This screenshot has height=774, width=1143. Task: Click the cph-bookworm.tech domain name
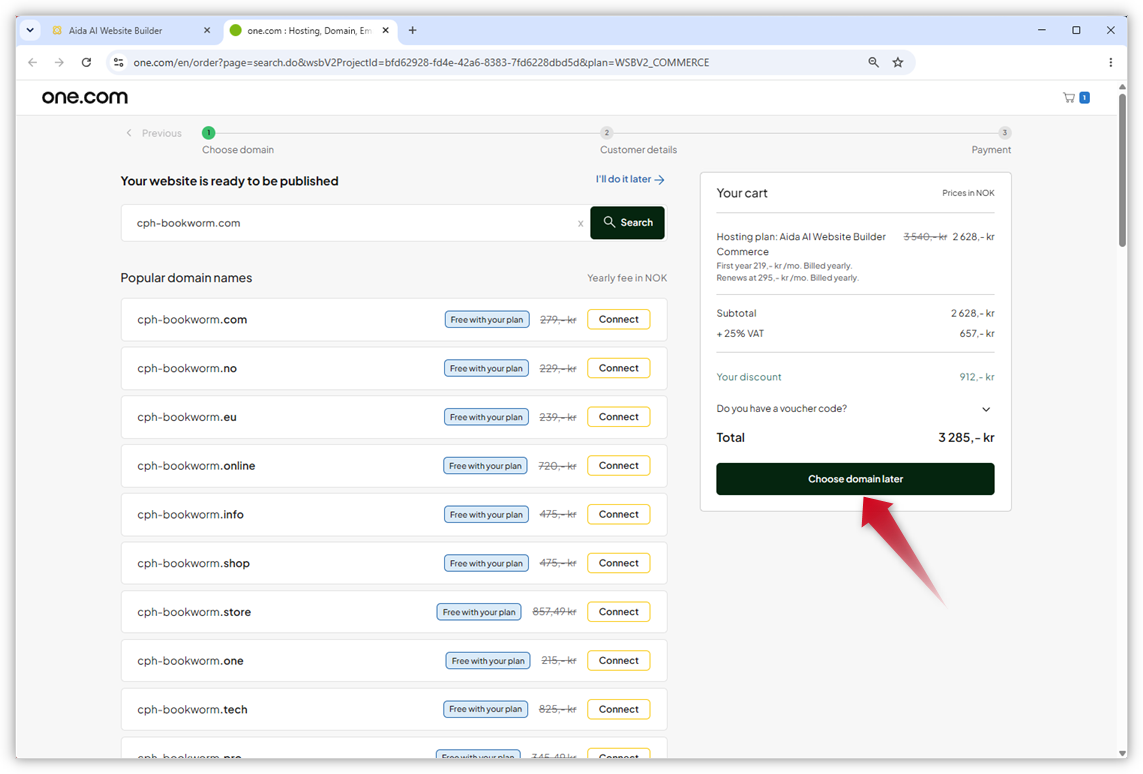tap(192, 709)
